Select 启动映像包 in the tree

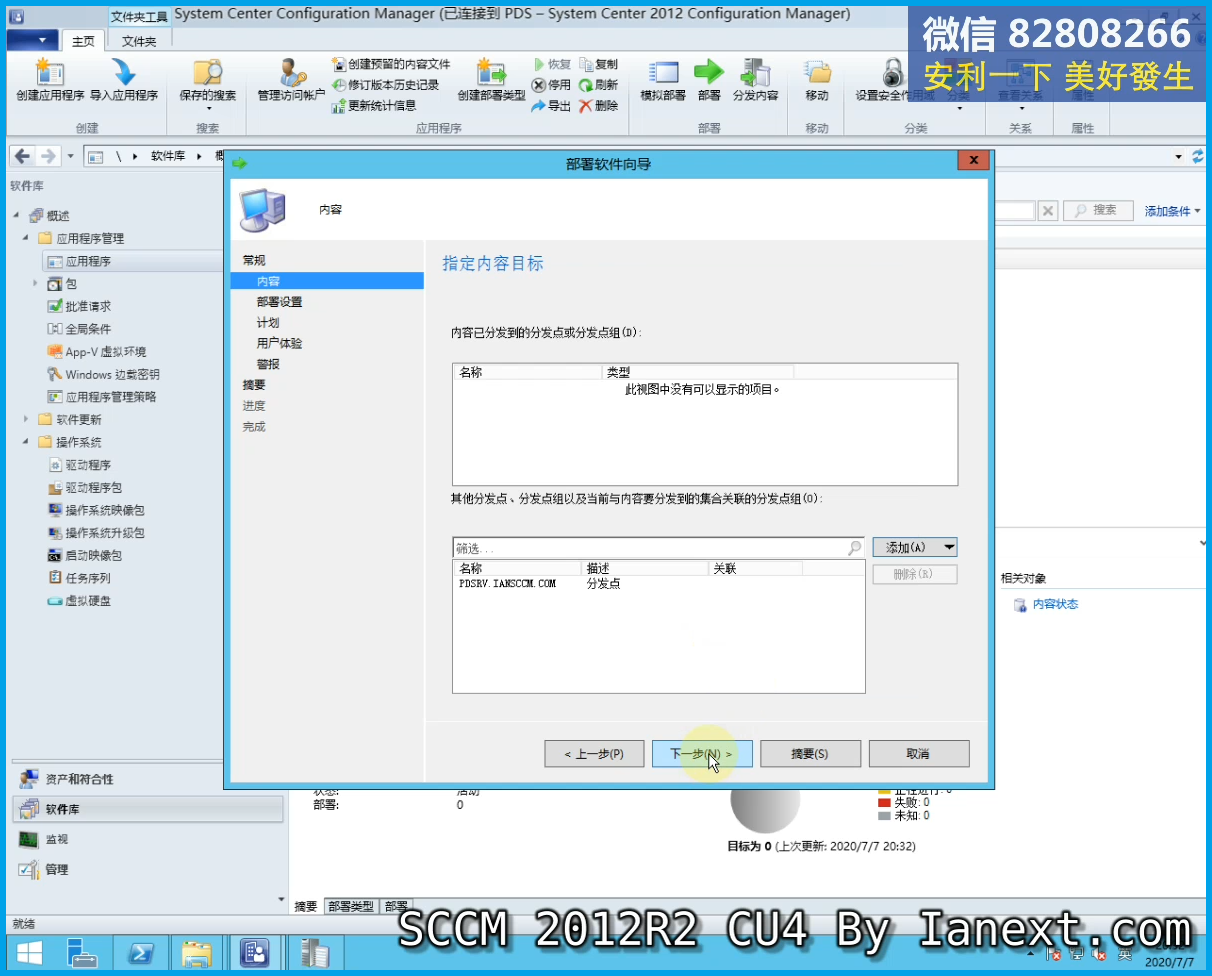point(94,555)
